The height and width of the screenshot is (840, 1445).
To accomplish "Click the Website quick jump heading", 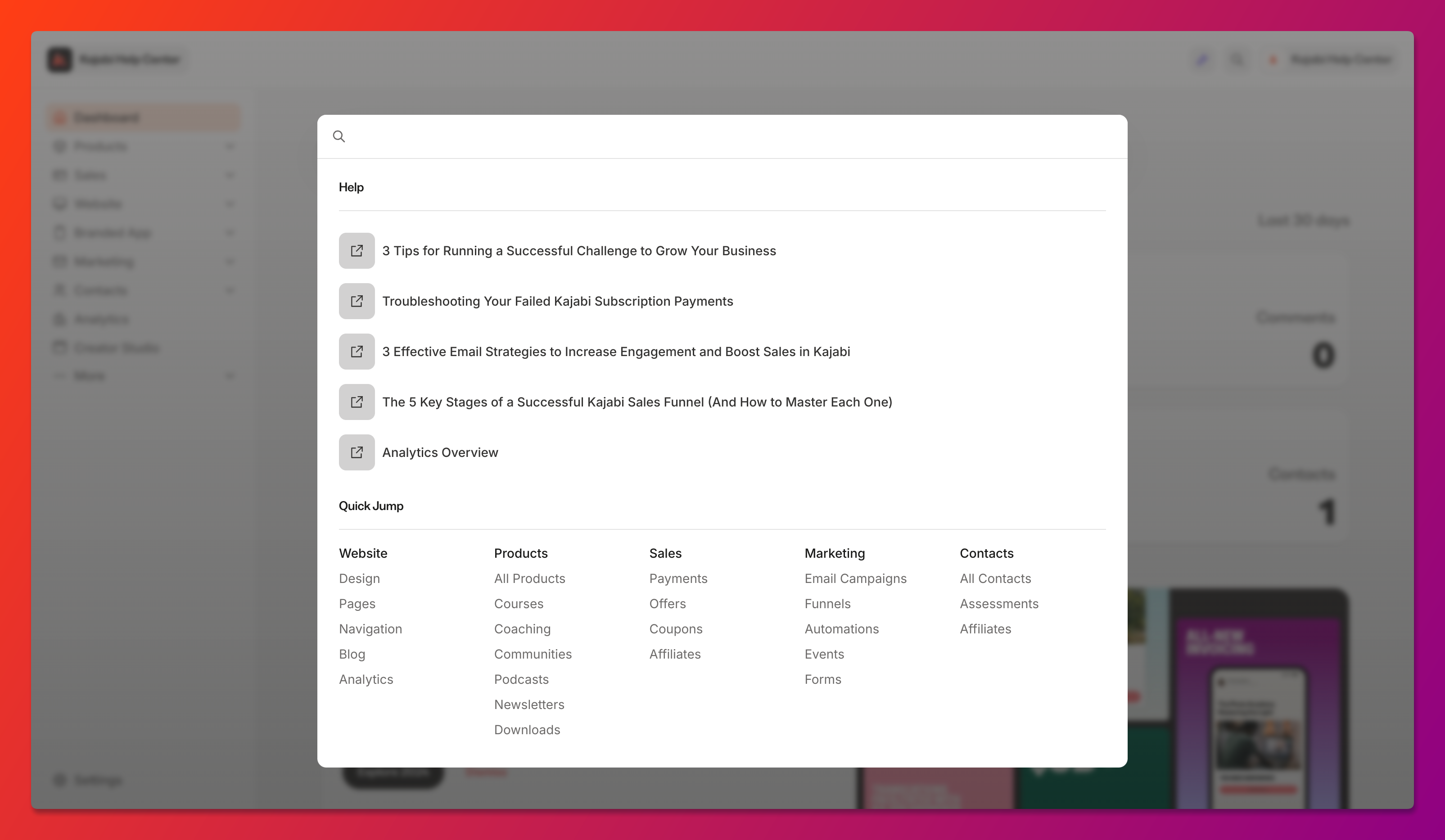I will [x=363, y=553].
